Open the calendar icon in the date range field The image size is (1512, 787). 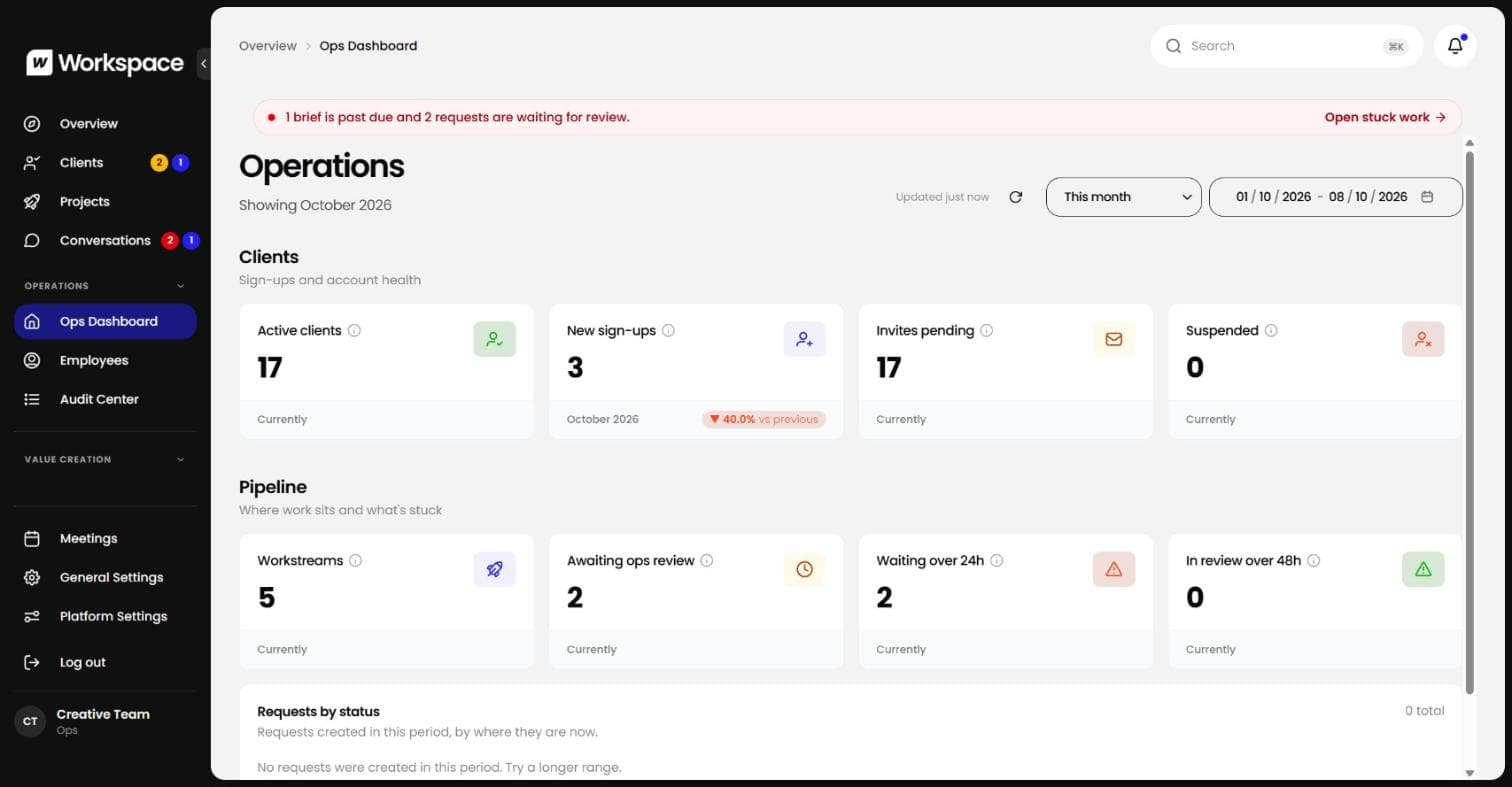pyautogui.click(x=1427, y=197)
